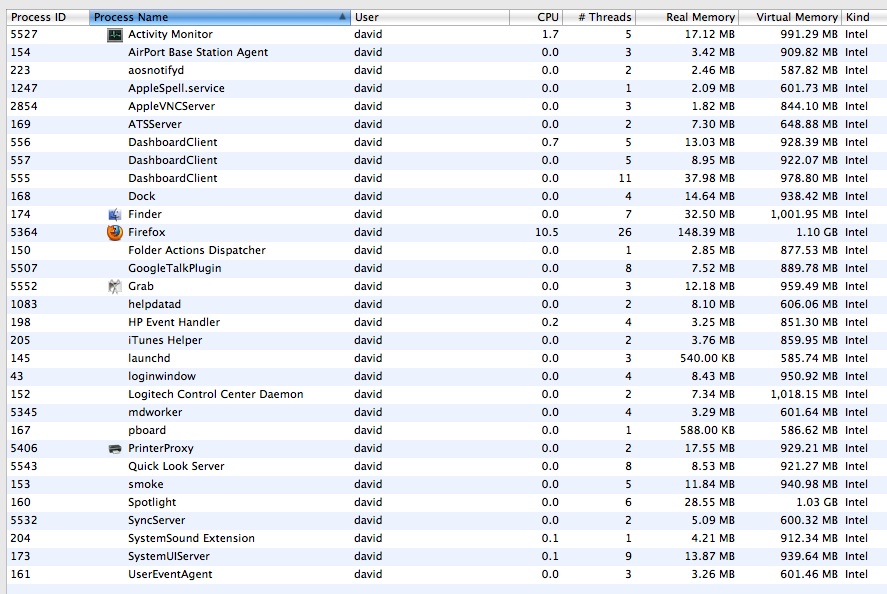The height and width of the screenshot is (594, 887).
Task: Select the AppleVNCServer process
Action: pyautogui.click(x=171, y=106)
